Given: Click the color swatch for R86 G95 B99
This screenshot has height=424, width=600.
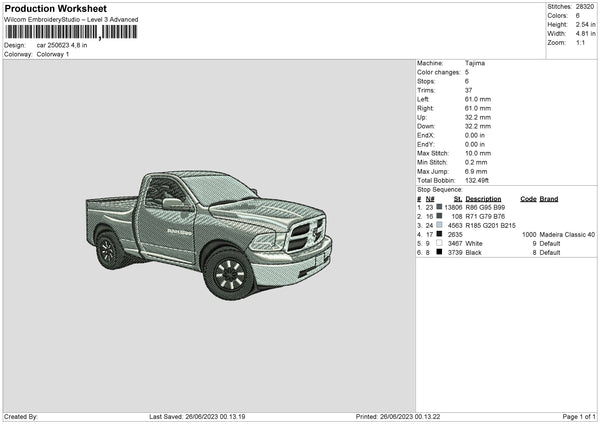Looking at the screenshot, I should tap(439, 207).
